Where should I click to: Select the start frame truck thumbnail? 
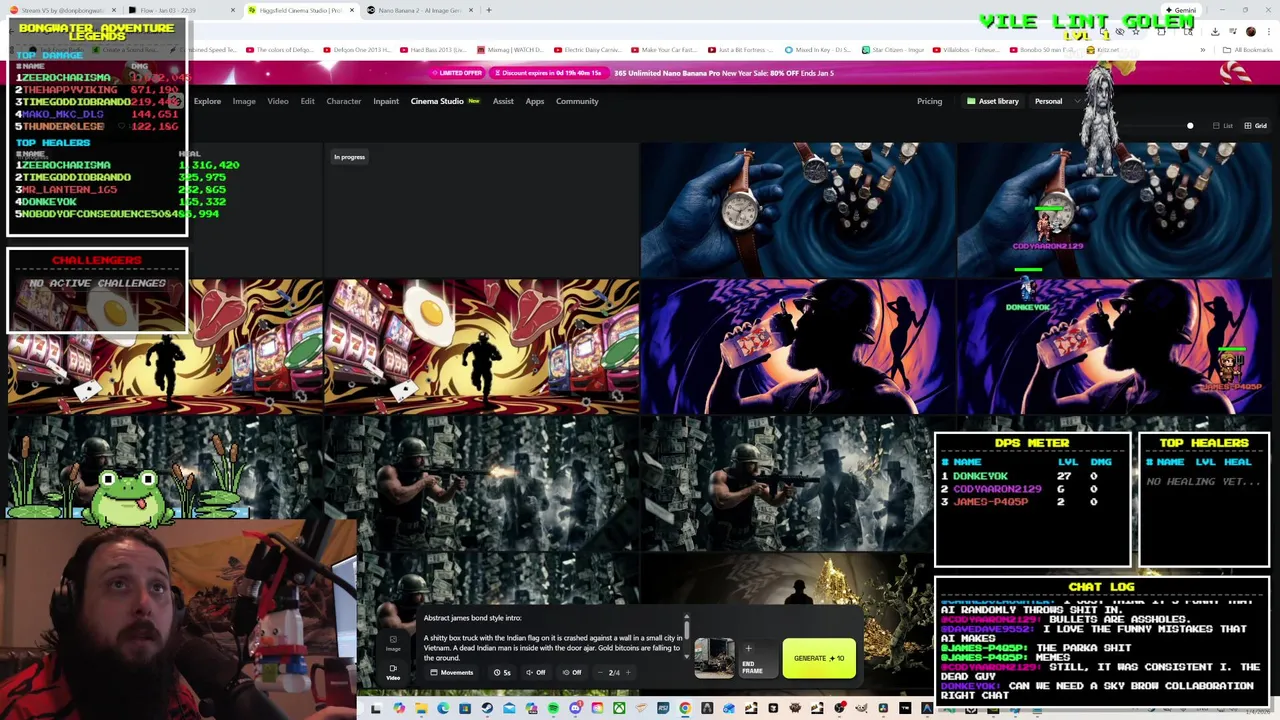pos(714,658)
